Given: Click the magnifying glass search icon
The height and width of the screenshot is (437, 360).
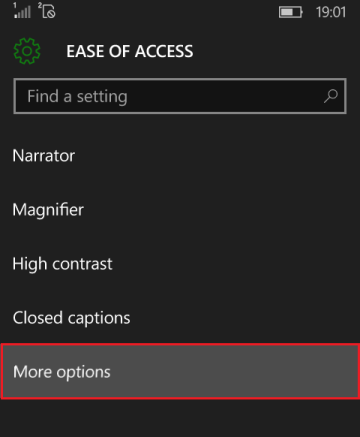Looking at the screenshot, I should (x=331, y=96).
